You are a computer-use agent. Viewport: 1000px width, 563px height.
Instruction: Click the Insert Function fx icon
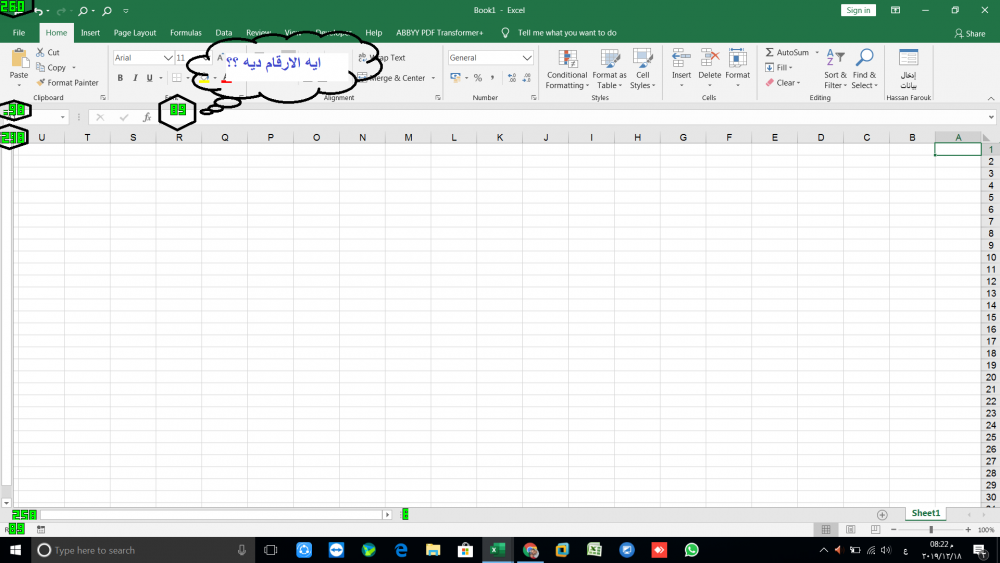click(x=147, y=117)
